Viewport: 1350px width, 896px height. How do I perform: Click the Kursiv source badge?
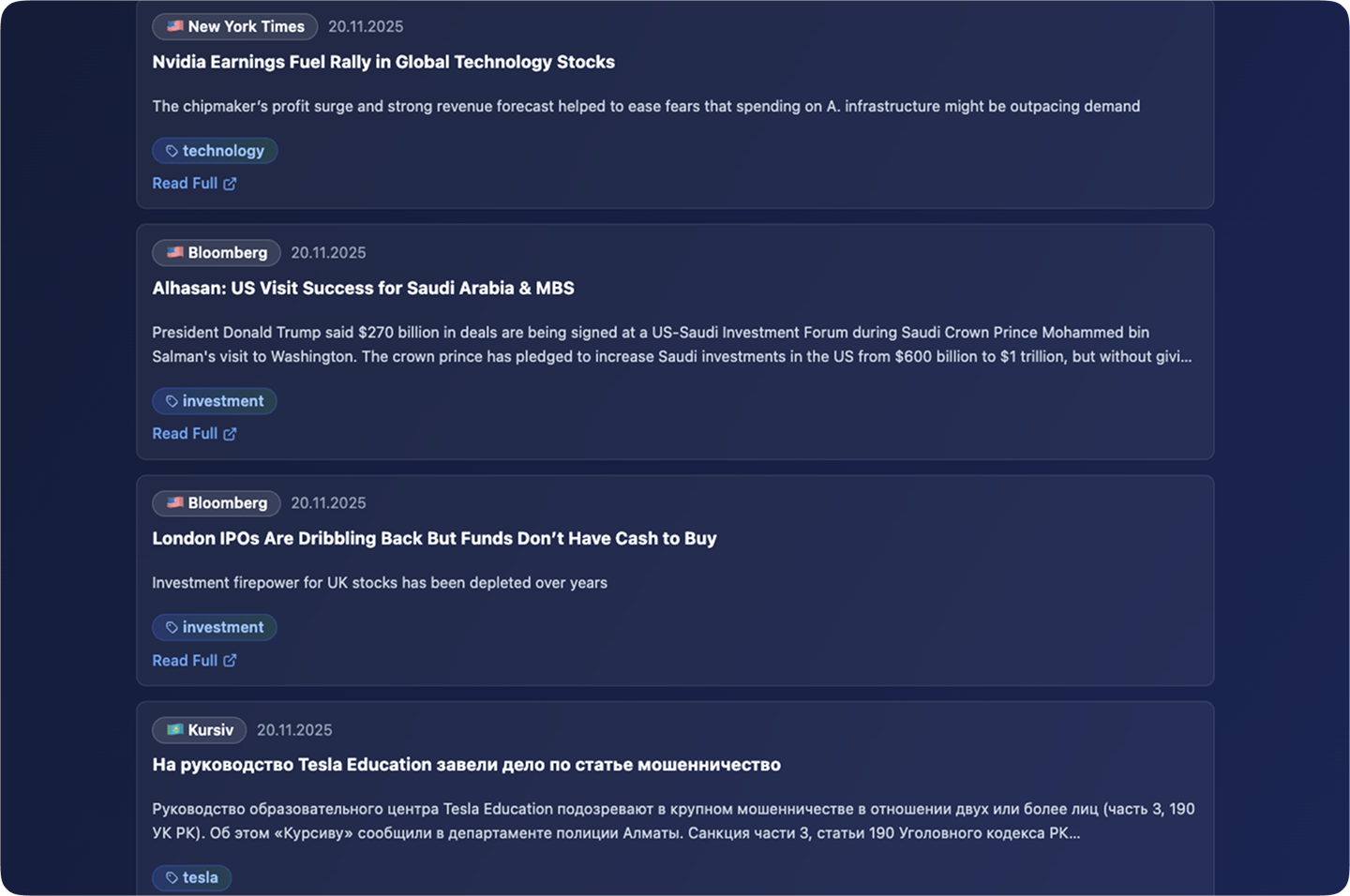tap(200, 730)
